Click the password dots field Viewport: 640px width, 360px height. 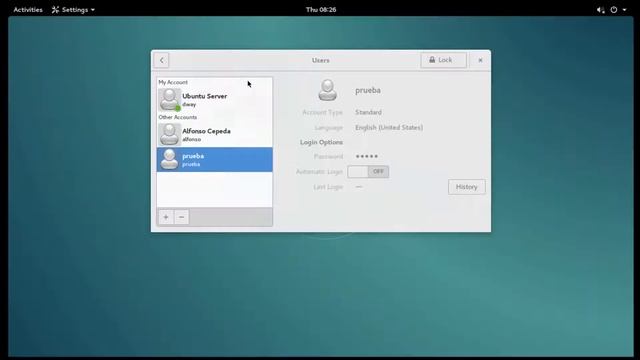367,156
